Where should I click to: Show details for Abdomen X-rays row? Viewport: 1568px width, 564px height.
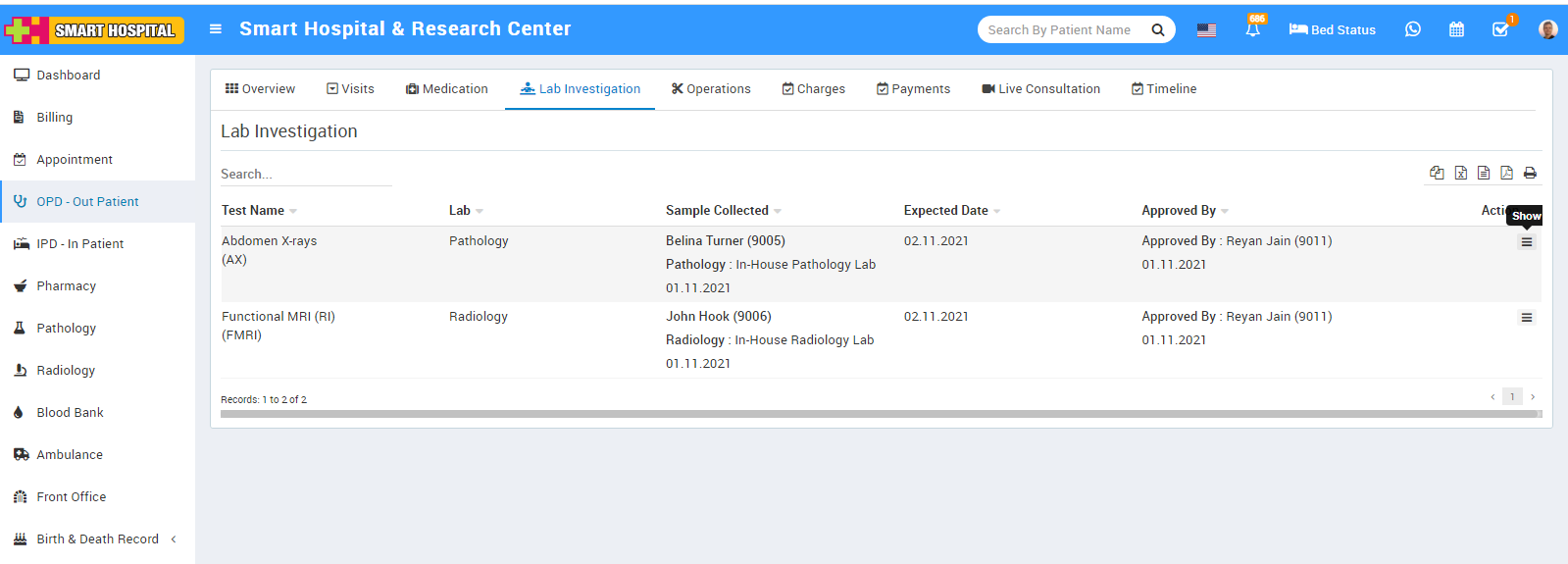tap(1526, 242)
